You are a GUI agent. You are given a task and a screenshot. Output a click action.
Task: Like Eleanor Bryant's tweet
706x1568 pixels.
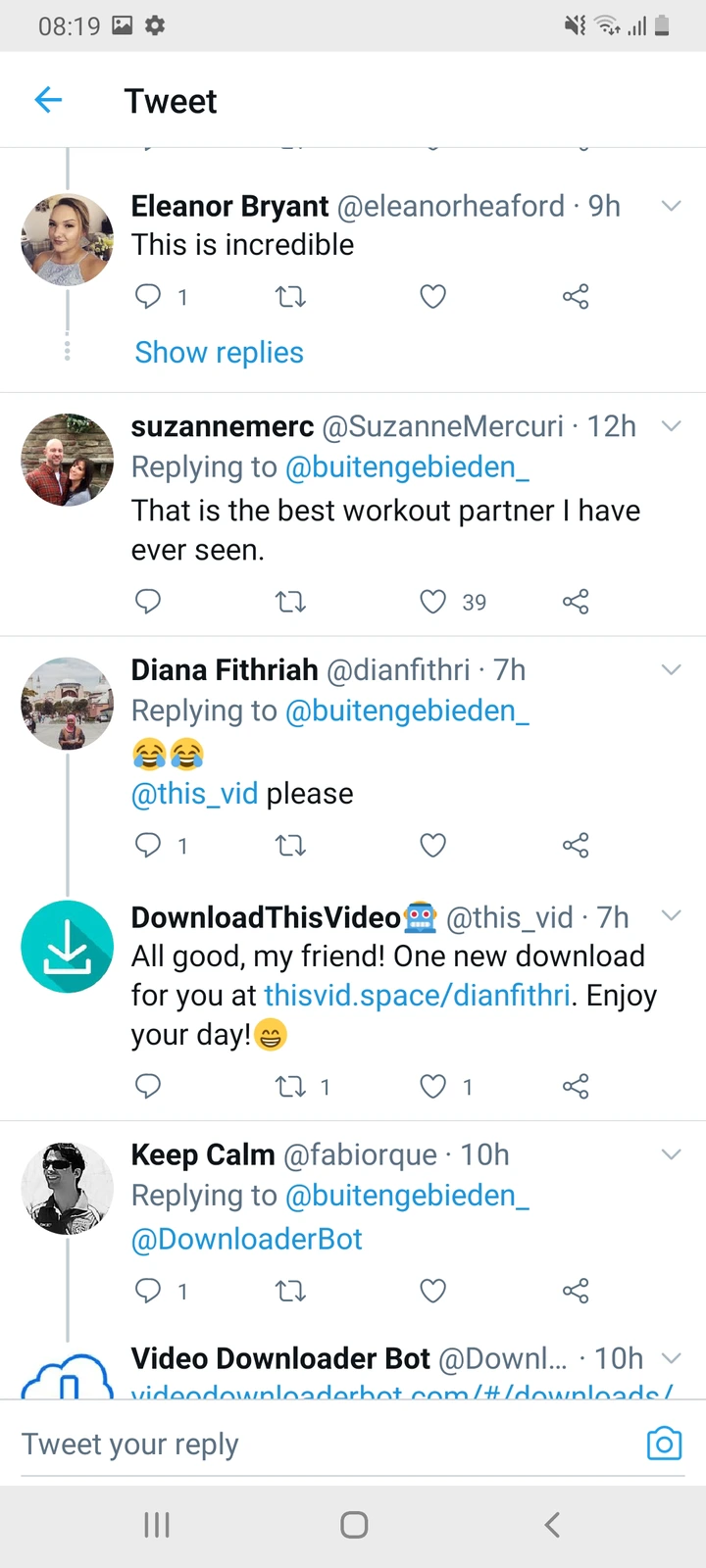pyautogui.click(x=432, y=296)
